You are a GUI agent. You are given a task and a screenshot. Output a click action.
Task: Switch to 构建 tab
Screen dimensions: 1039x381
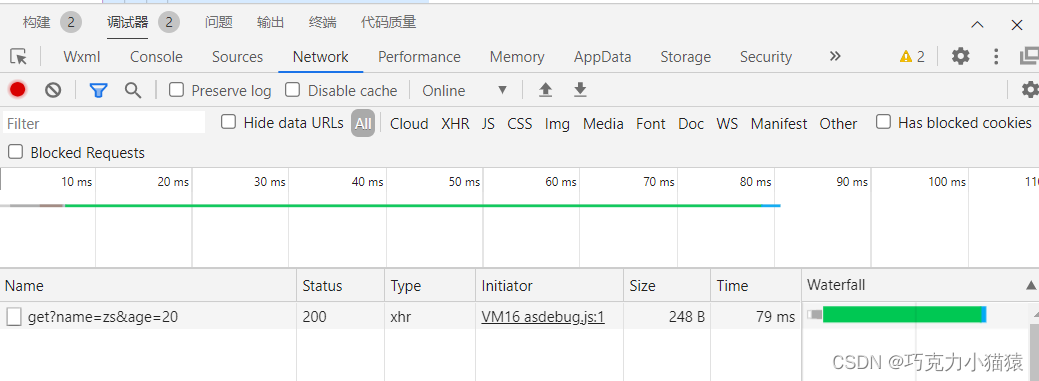pos(36,23)
